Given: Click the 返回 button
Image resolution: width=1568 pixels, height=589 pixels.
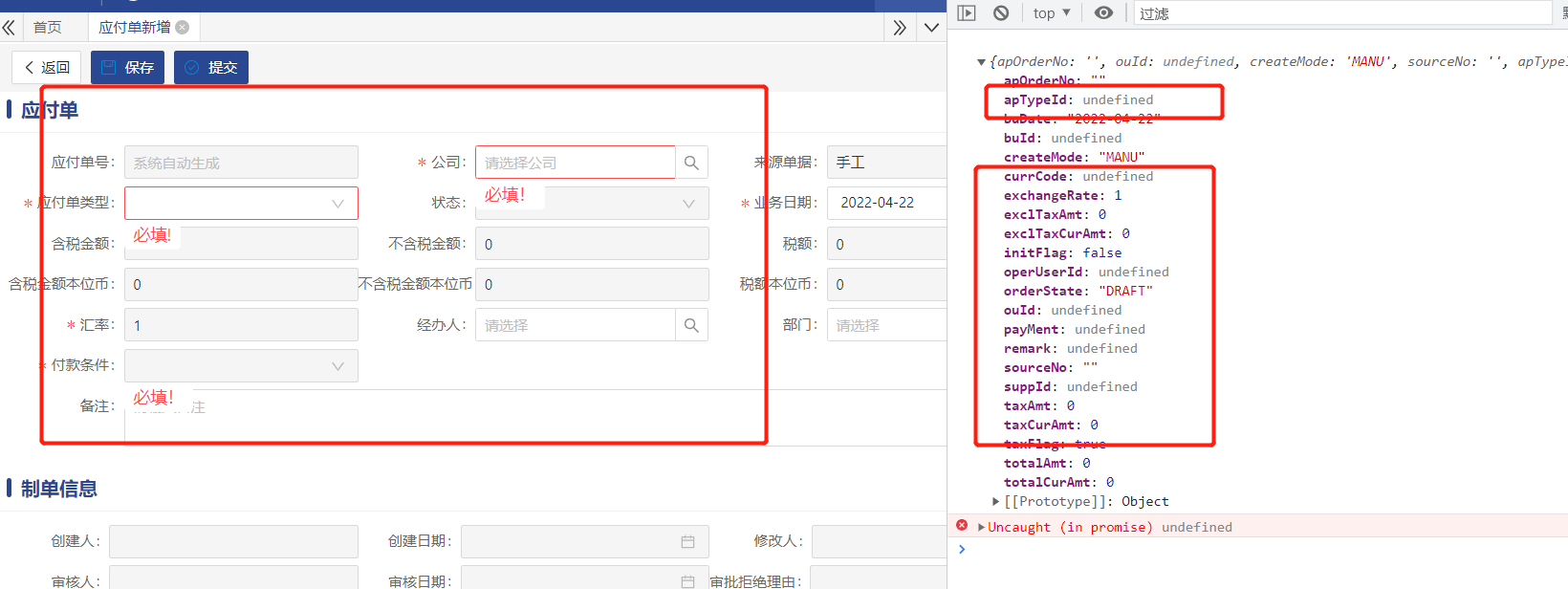Looking at the screenshot, I should 47,67.
